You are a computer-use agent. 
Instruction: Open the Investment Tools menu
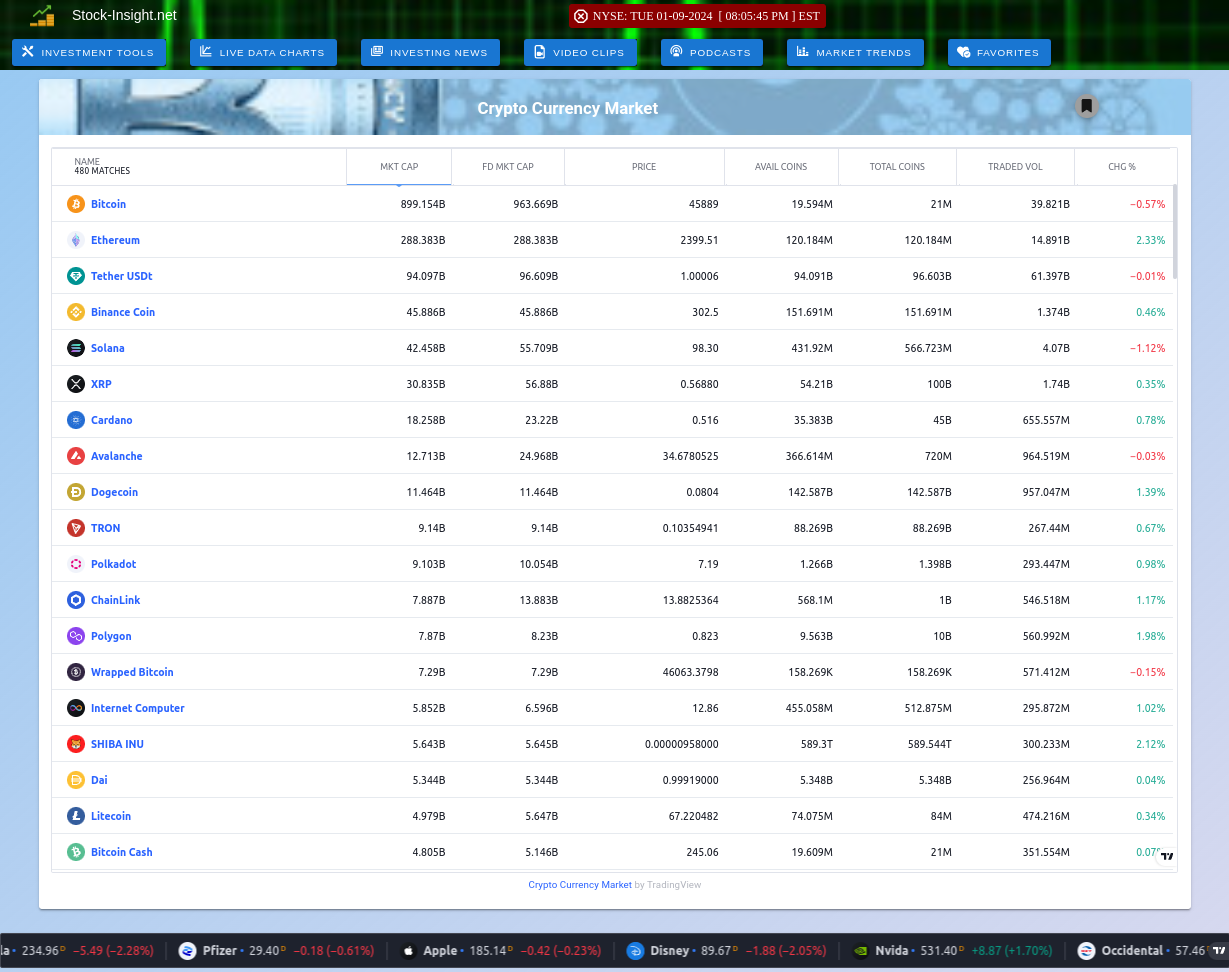point(89,52)
